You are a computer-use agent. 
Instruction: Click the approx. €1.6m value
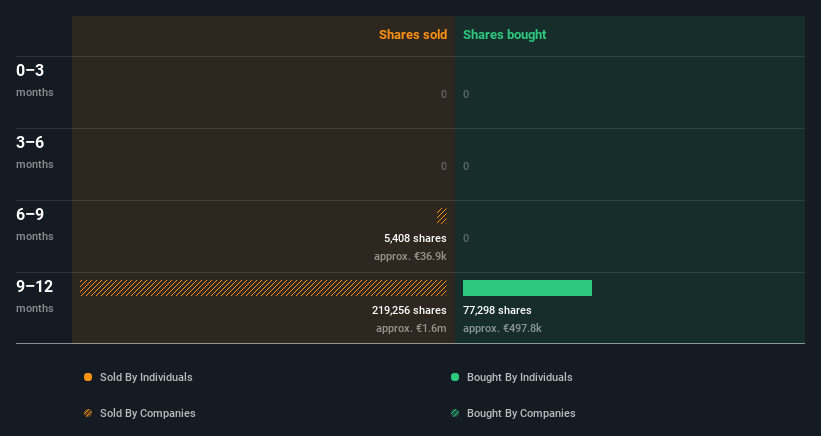[411, 328]
